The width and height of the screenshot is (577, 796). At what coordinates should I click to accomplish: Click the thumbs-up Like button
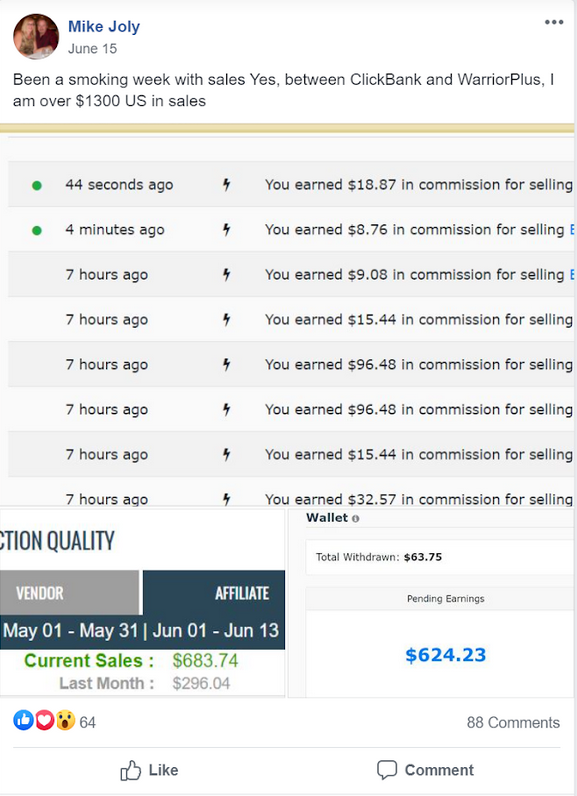tap(149, 770)
